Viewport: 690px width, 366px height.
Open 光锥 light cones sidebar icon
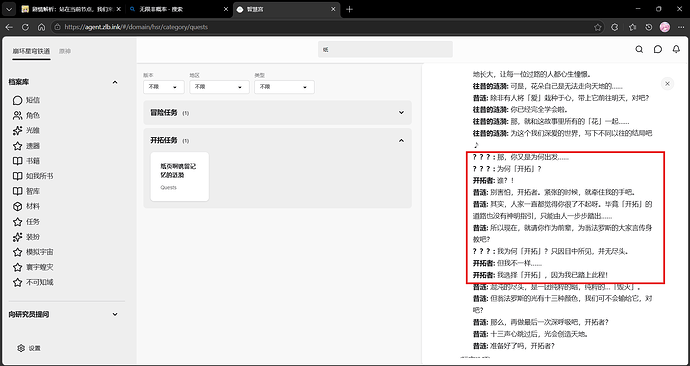(x=17, y=131)
